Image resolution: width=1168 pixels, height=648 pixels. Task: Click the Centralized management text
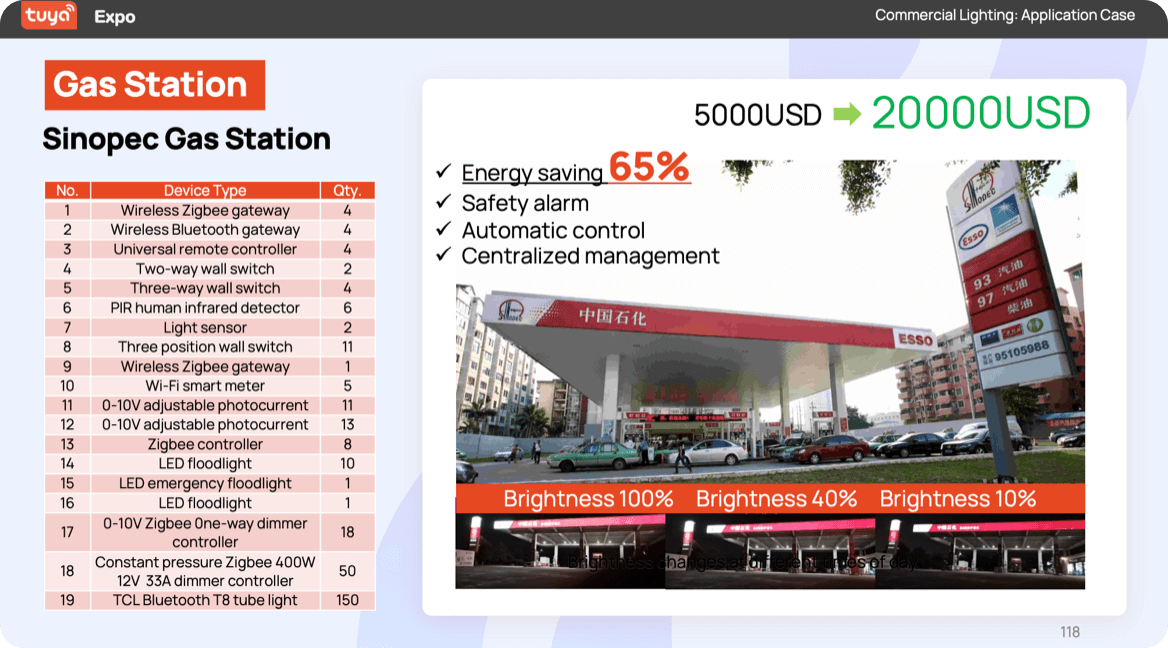591,256
